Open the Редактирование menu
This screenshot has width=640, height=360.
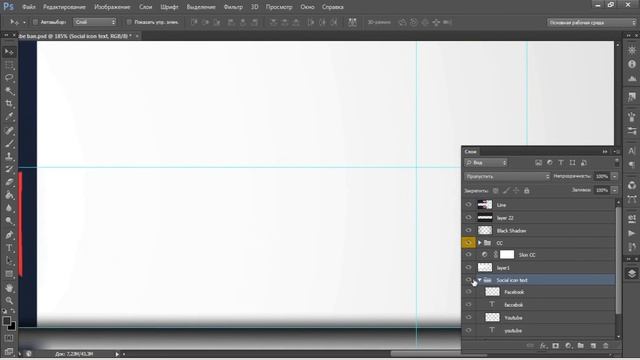[64, 7]
